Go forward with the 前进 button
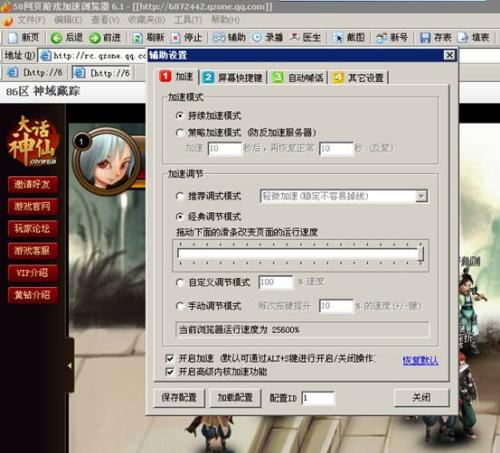 point(105,37)
